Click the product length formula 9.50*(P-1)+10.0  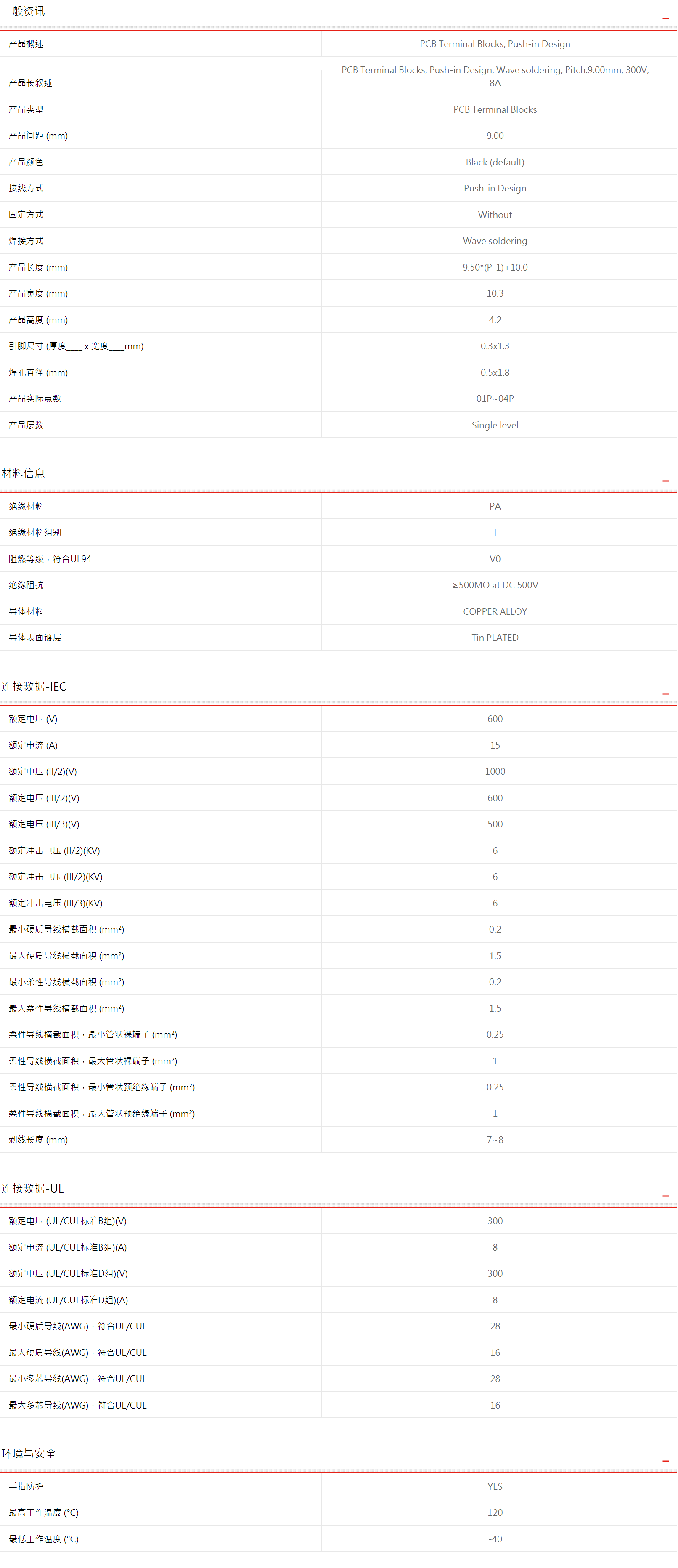pyautogui.click(x=495, y=267)
